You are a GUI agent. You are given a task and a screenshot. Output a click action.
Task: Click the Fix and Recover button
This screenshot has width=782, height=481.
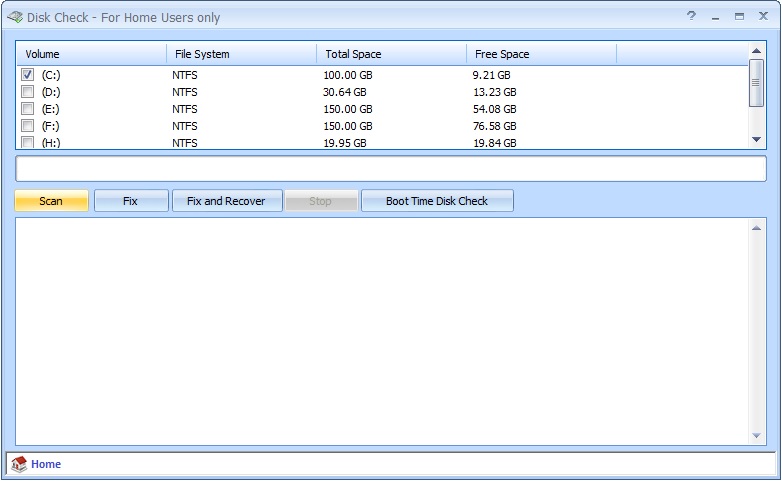tap(226, 201)
